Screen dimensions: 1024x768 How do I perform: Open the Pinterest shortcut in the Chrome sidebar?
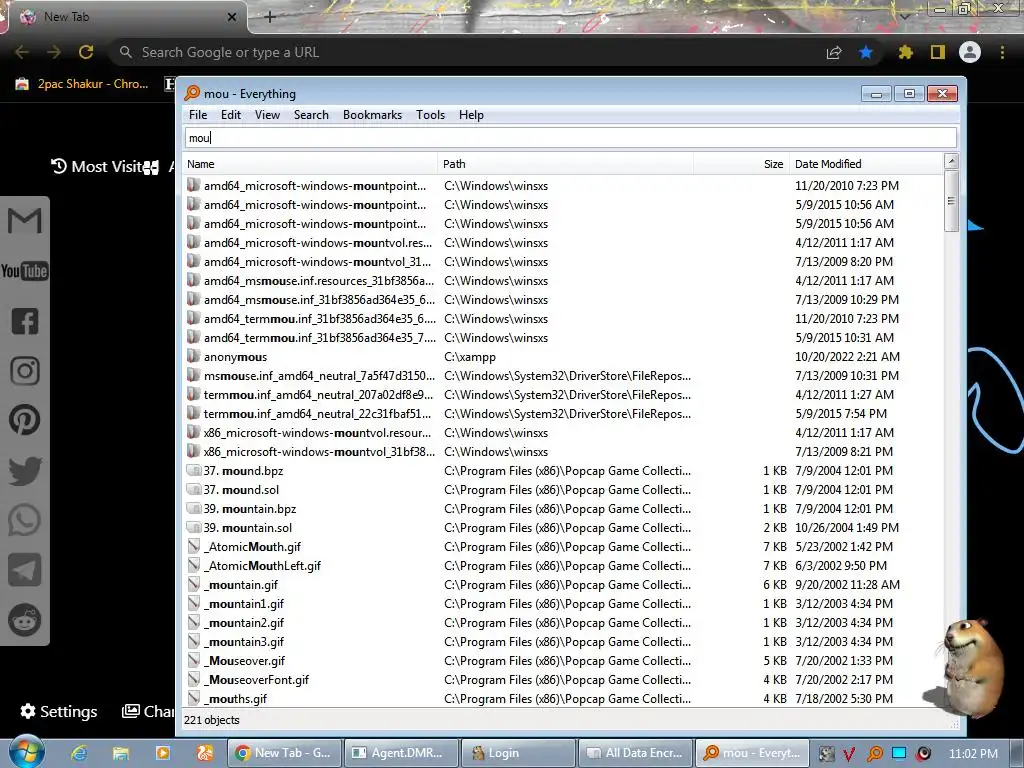[x=24, y=420]
